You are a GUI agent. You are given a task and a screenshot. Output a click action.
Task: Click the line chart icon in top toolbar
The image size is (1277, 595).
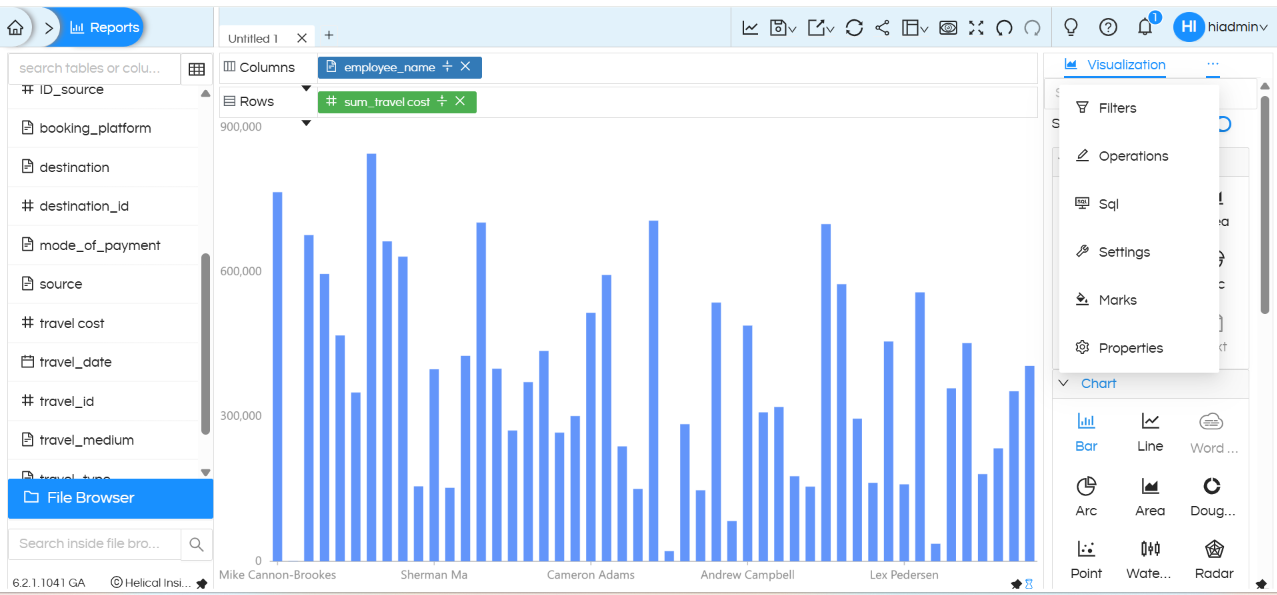pyautogui.click(x=750, y=28)
